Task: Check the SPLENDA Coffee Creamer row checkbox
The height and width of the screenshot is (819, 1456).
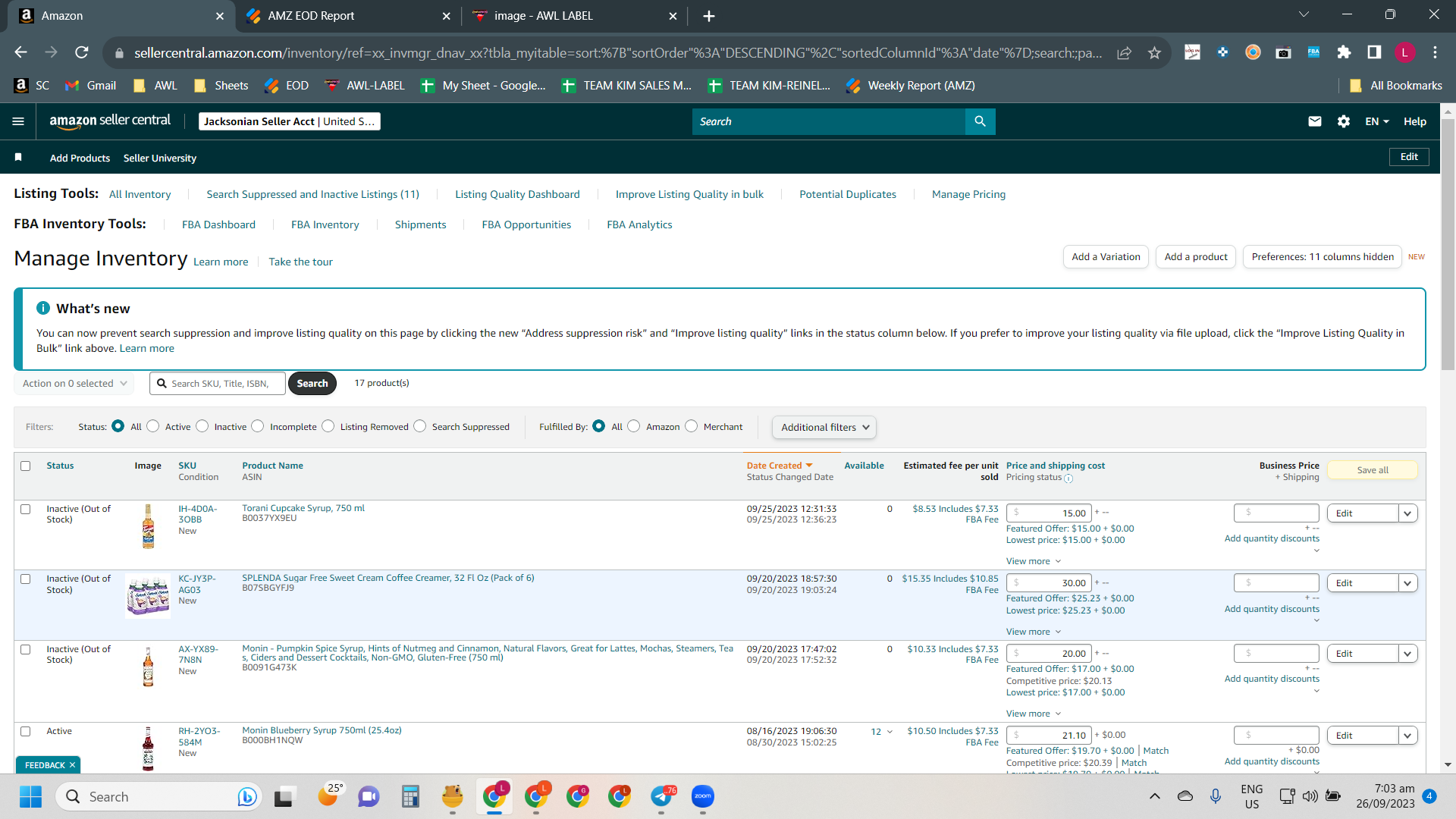Action: pos(26,579)
